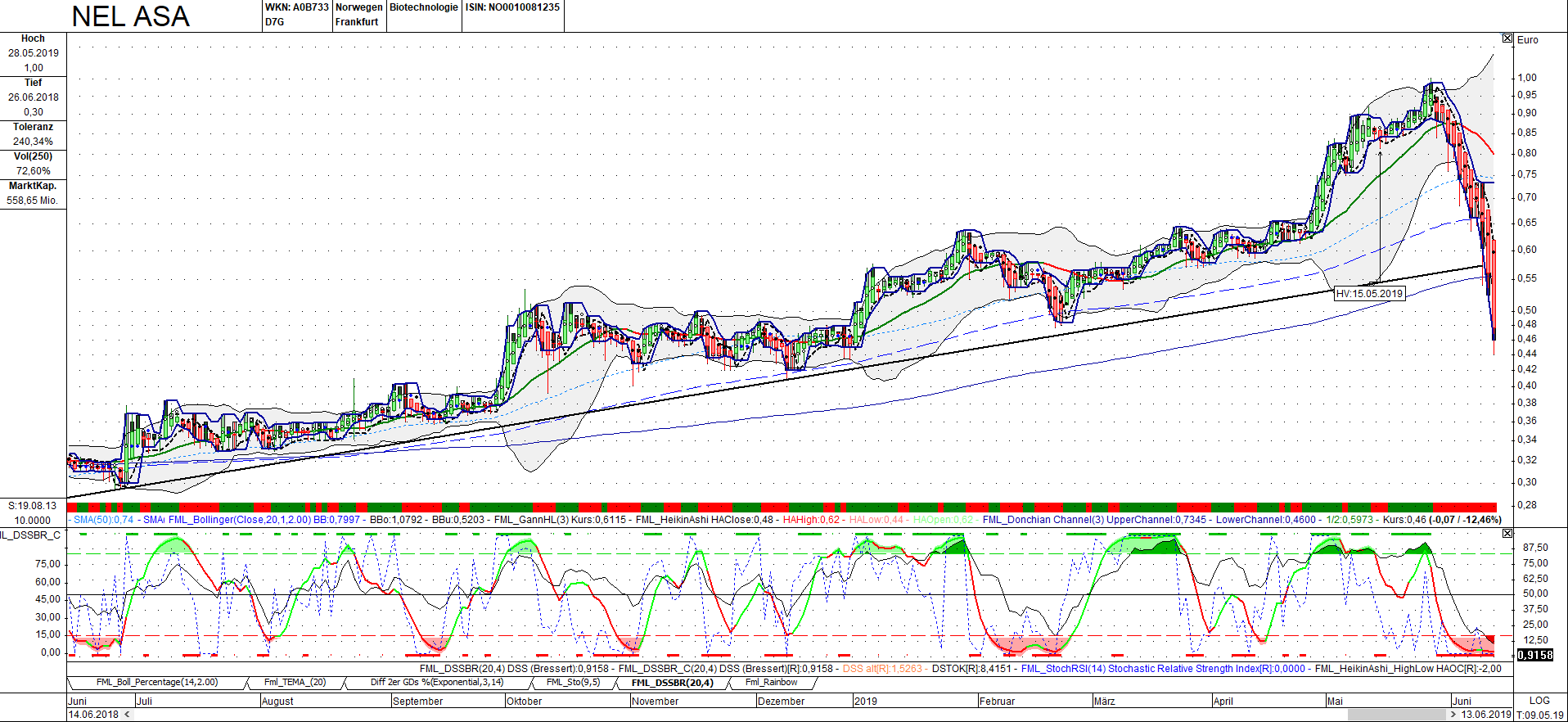The width and height of the screenshot is (1568, 722).
Task: Click the low value 0,30 under Tief
Action: pyautogui.click(x=34, y=112)
